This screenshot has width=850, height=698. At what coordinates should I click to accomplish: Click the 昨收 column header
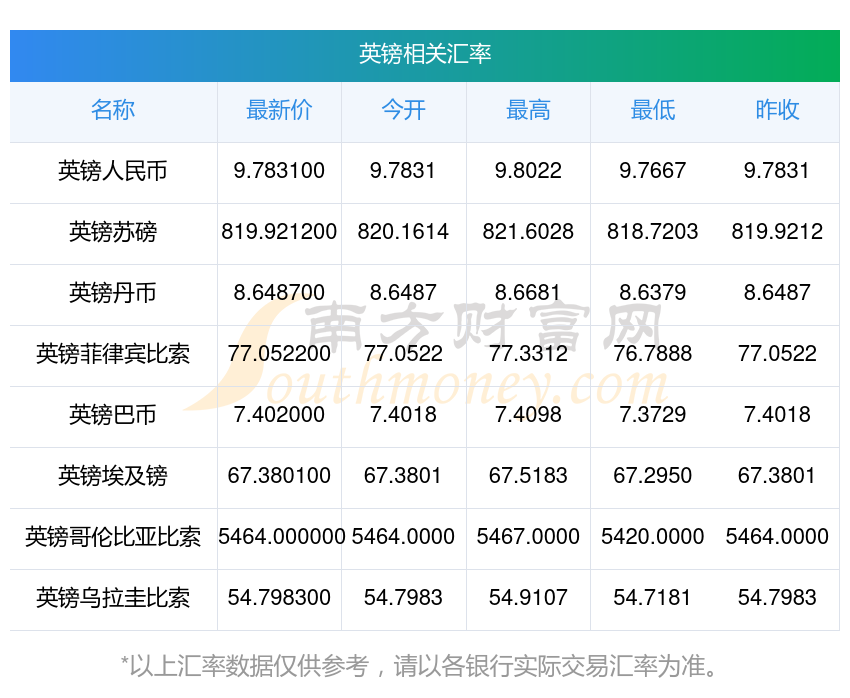pyautogui.click(x=777, y=110)
